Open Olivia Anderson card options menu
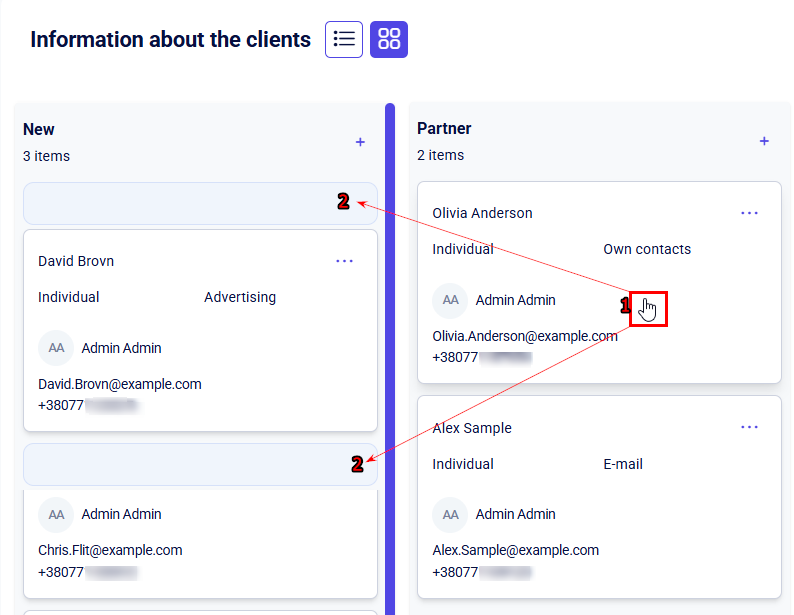 pos(749,213)
